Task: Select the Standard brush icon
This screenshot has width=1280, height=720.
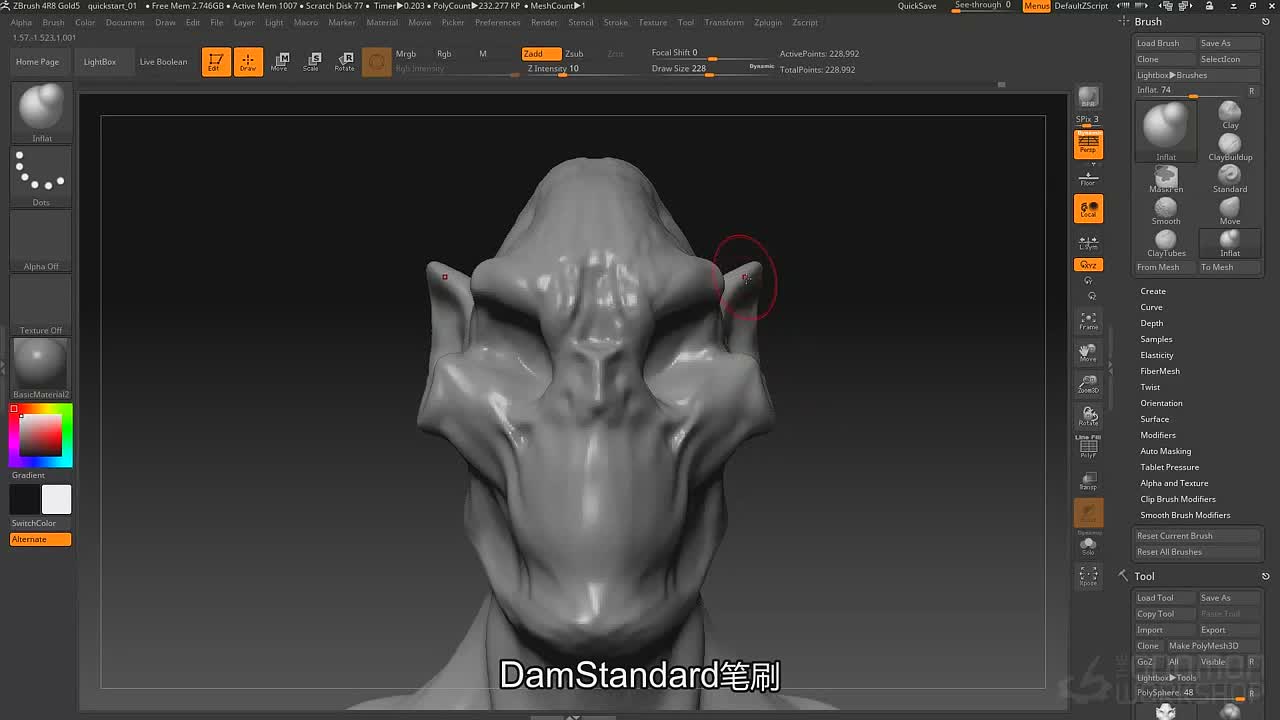Action: [x=1230, y=180]
